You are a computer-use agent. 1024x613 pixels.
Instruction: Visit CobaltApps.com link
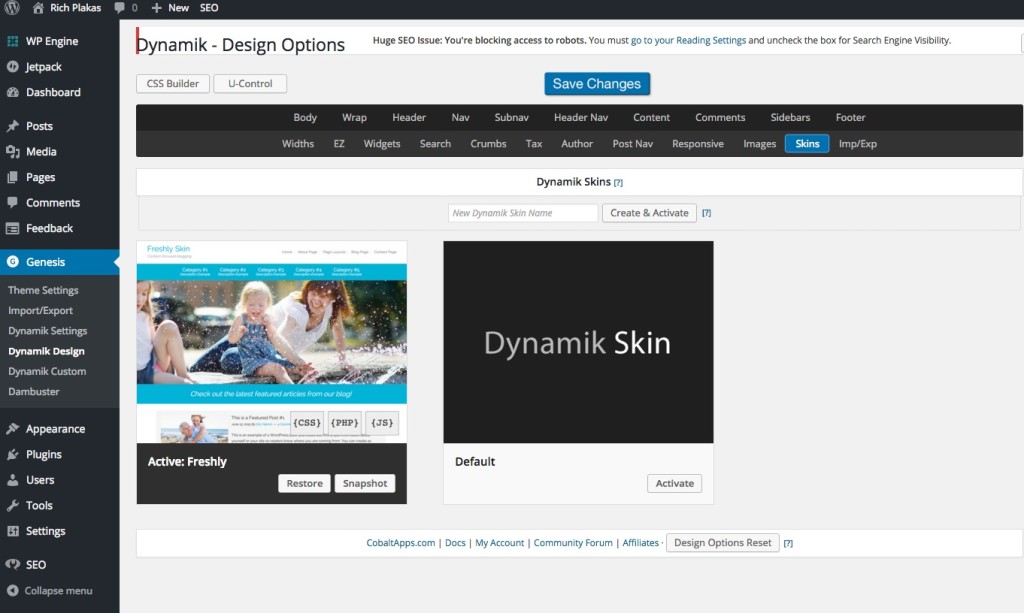point(400,542)
